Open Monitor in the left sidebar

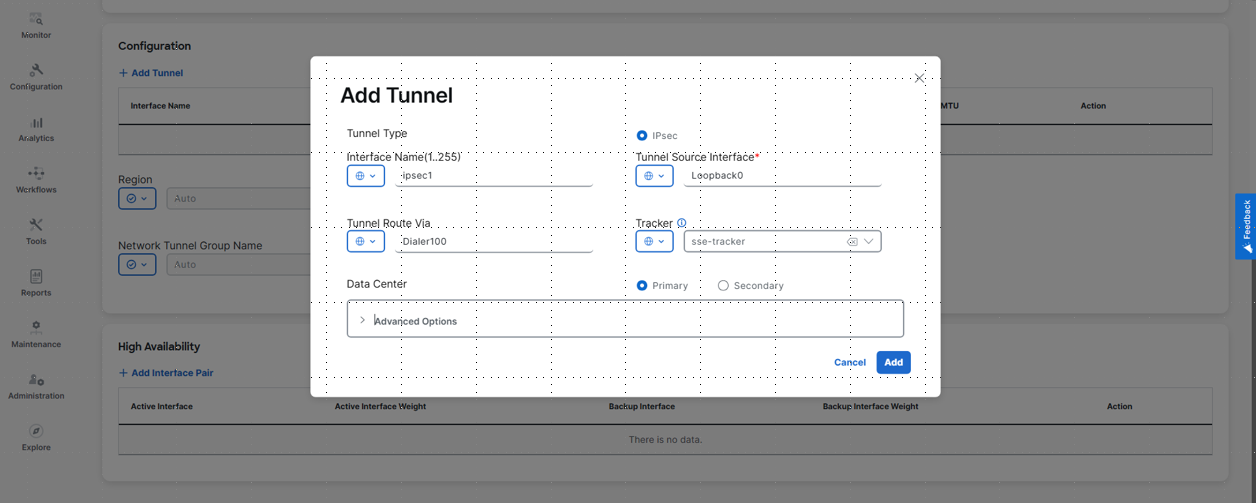coord(36,24)
